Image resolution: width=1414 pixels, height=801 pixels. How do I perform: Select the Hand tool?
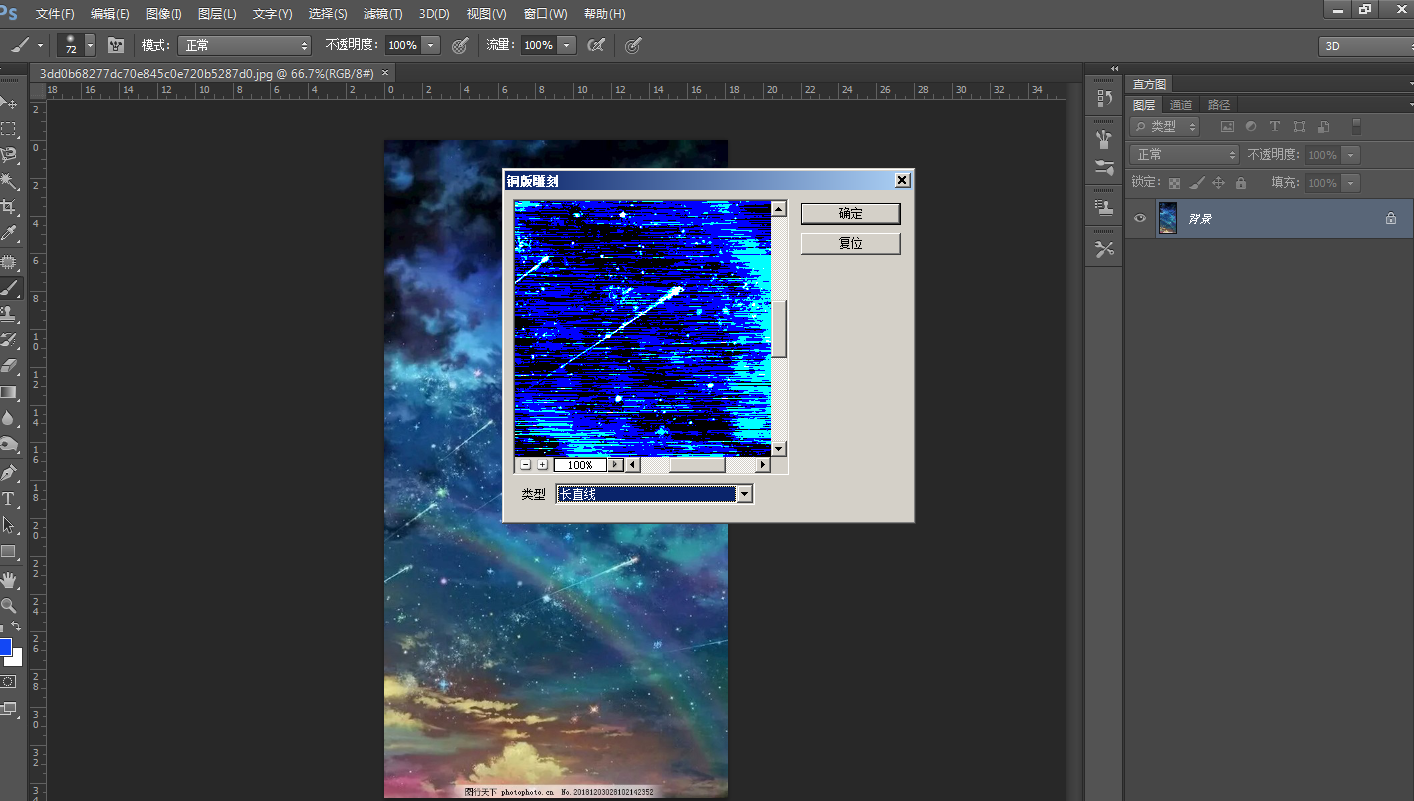coord(9,579)
